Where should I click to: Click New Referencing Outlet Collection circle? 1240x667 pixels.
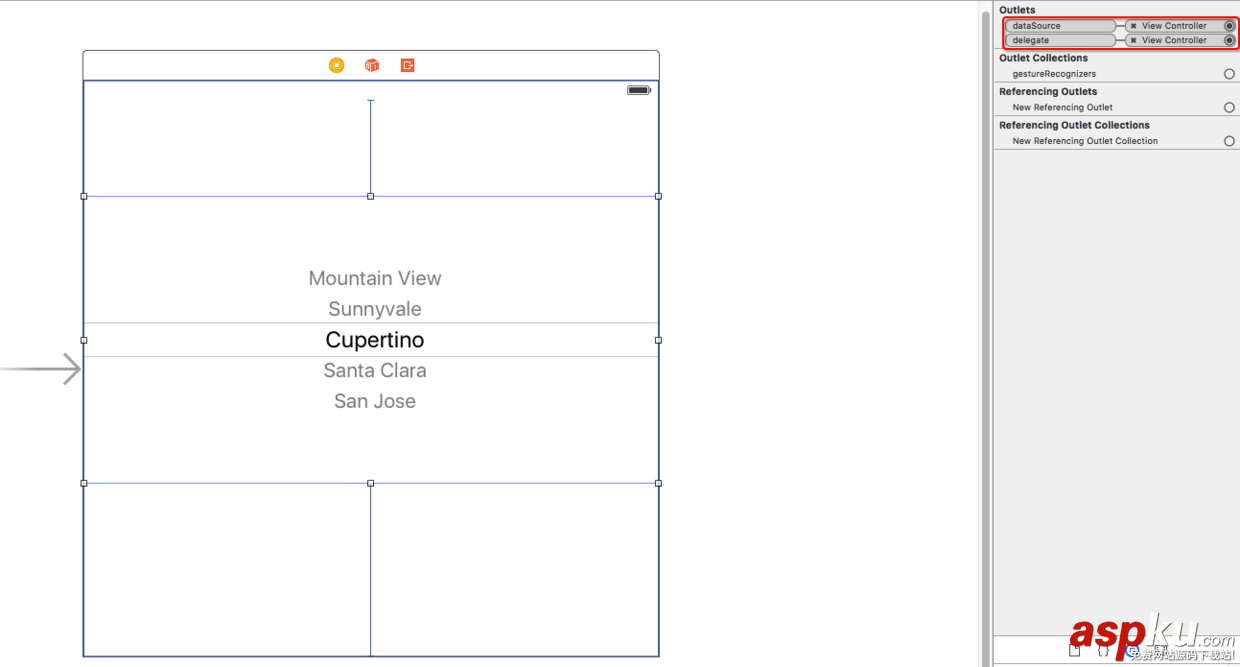[1229, 141]
